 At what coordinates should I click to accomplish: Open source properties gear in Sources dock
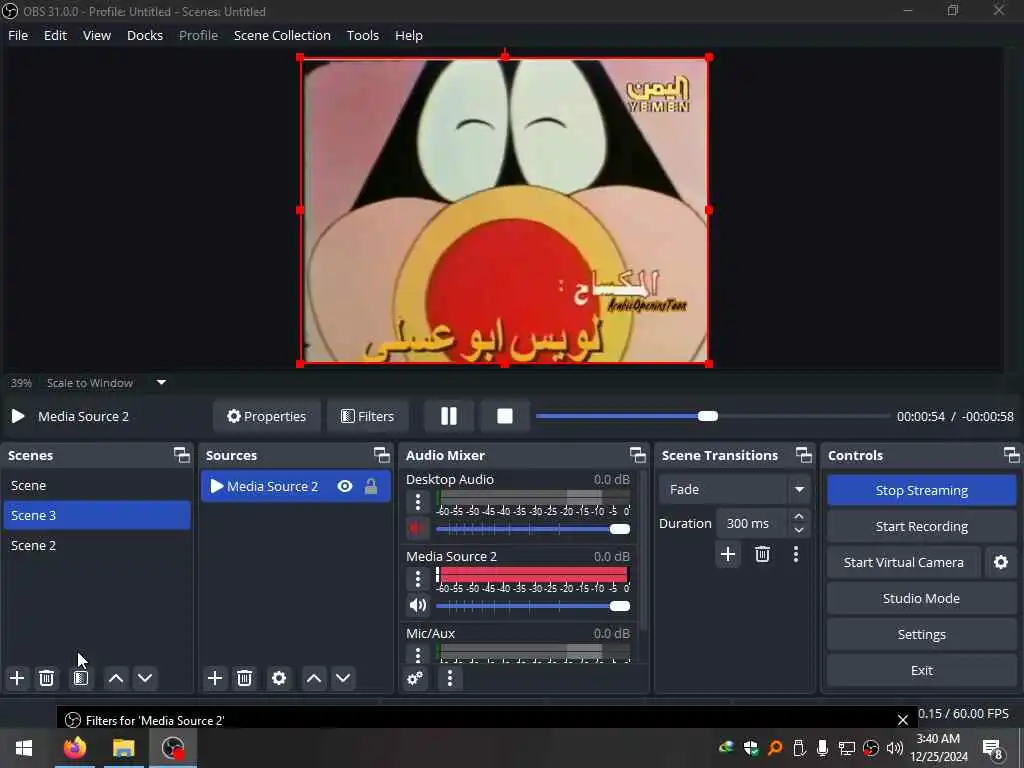279,678
